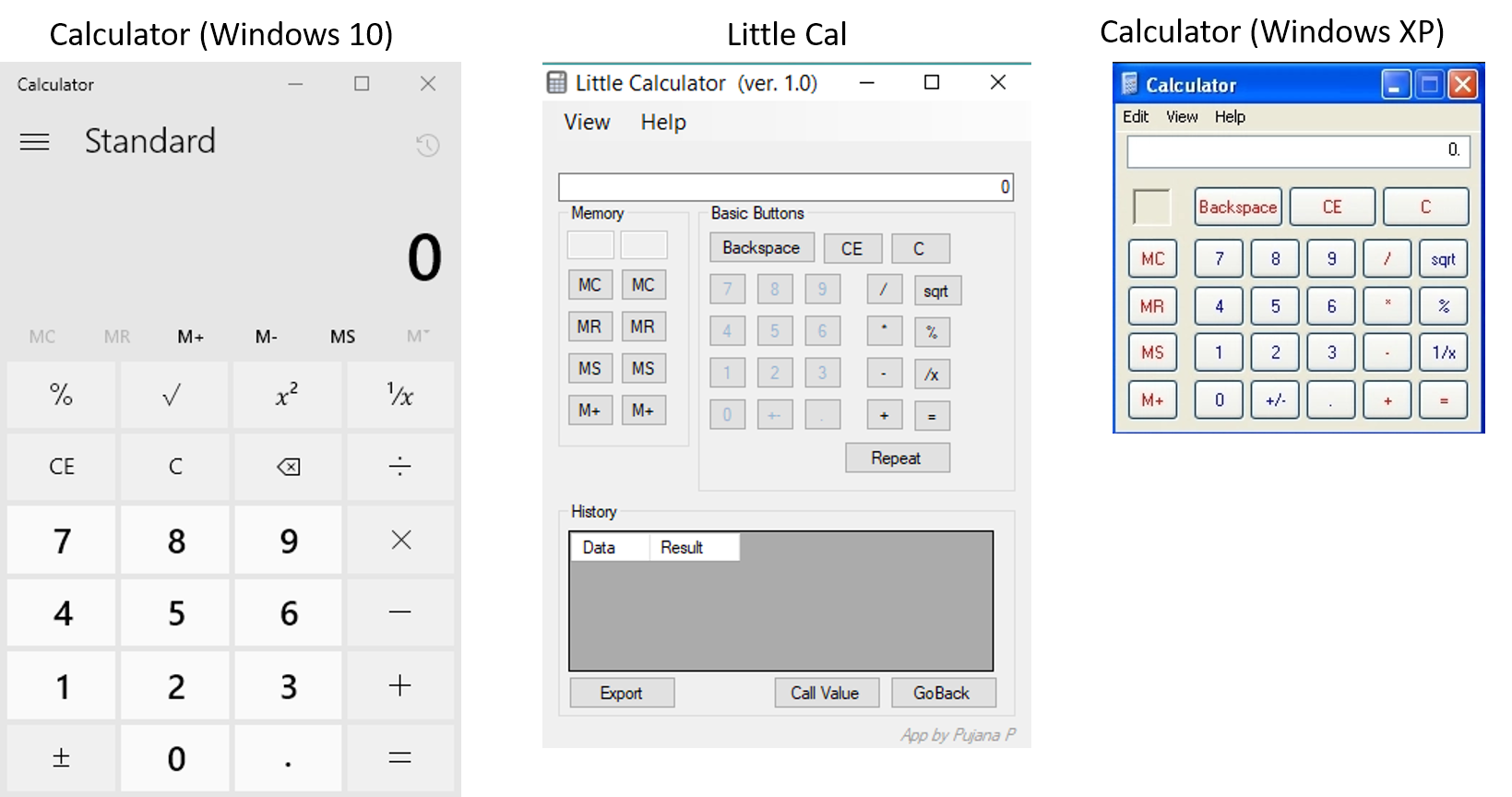The height and width of the screenshot is (797, 1512).
Task: Click the 1/x reciprocal key in Windows 10 Calculator
Action: pyautogui.click(x=400, y=395)
